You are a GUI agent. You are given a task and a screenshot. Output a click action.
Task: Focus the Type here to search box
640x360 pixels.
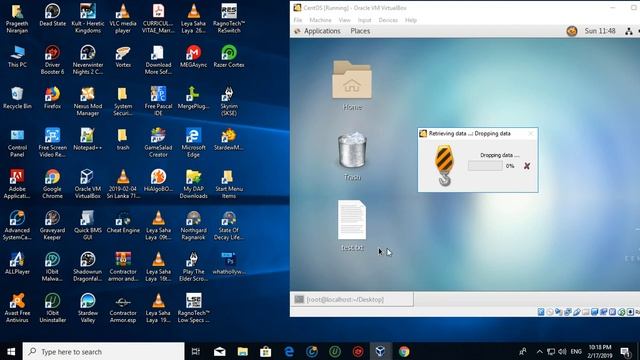pos(103,351)
